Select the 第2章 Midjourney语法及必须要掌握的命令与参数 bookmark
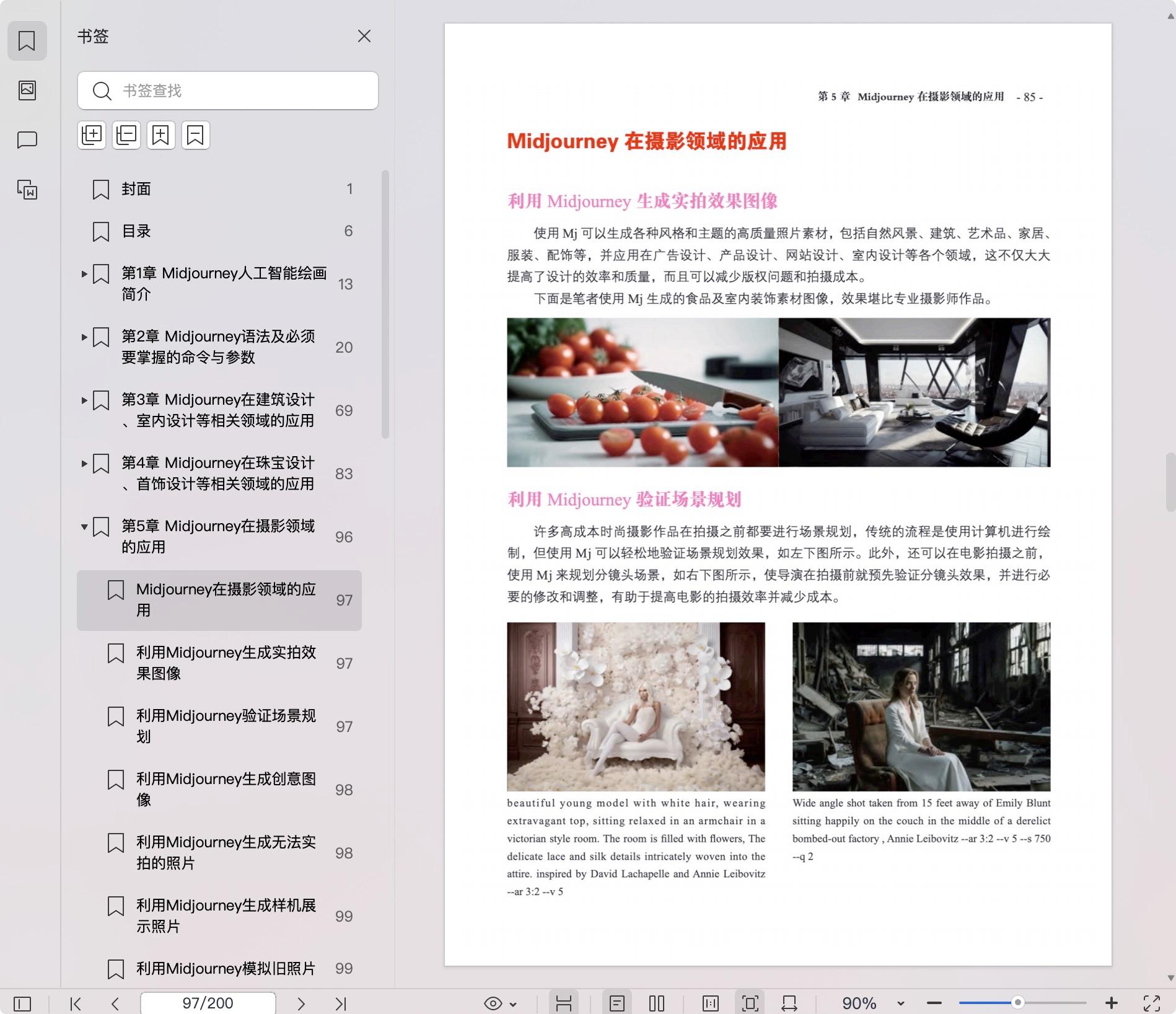 click(218, 346)
